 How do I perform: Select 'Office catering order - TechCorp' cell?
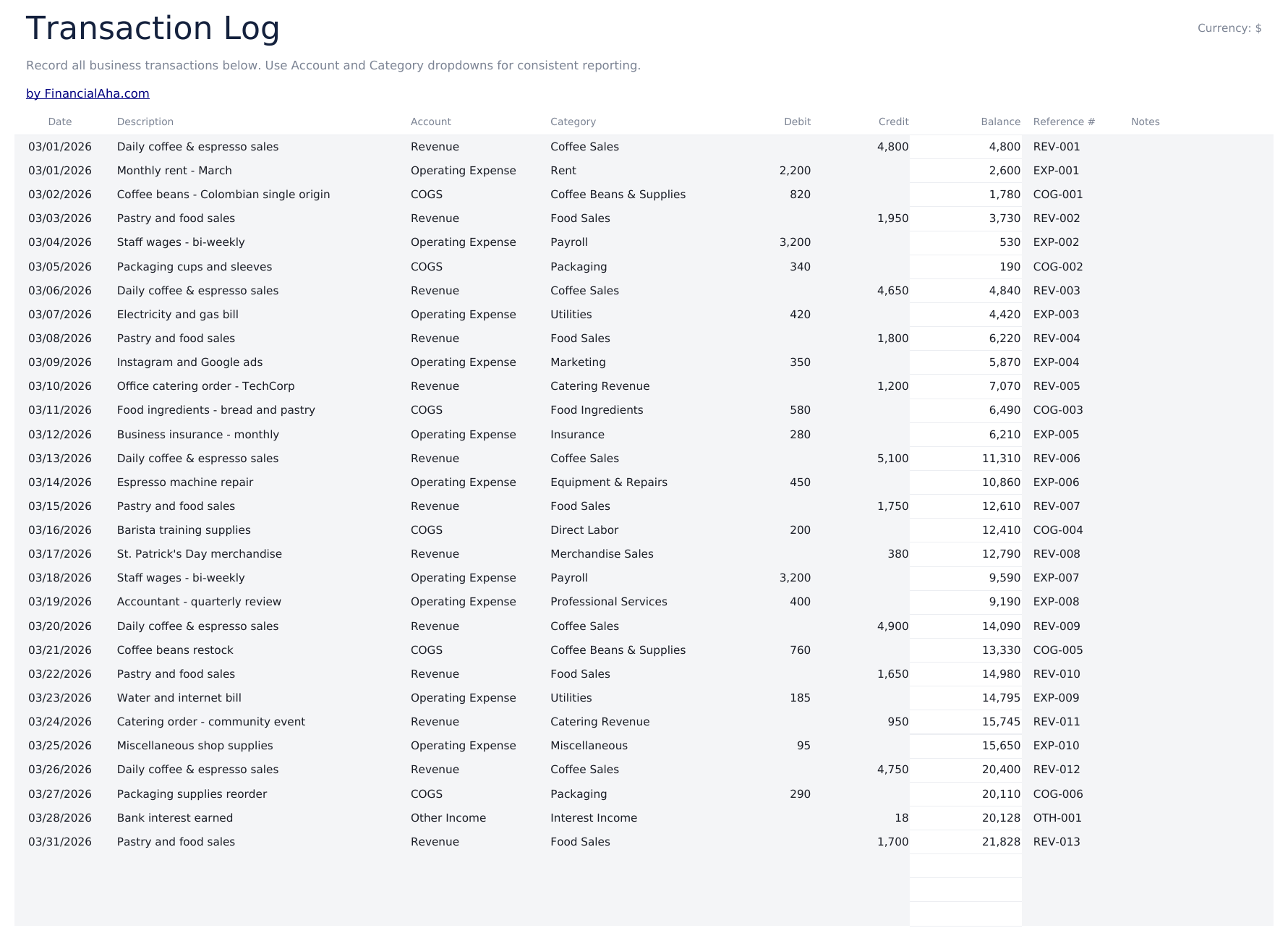click(206, 386)
